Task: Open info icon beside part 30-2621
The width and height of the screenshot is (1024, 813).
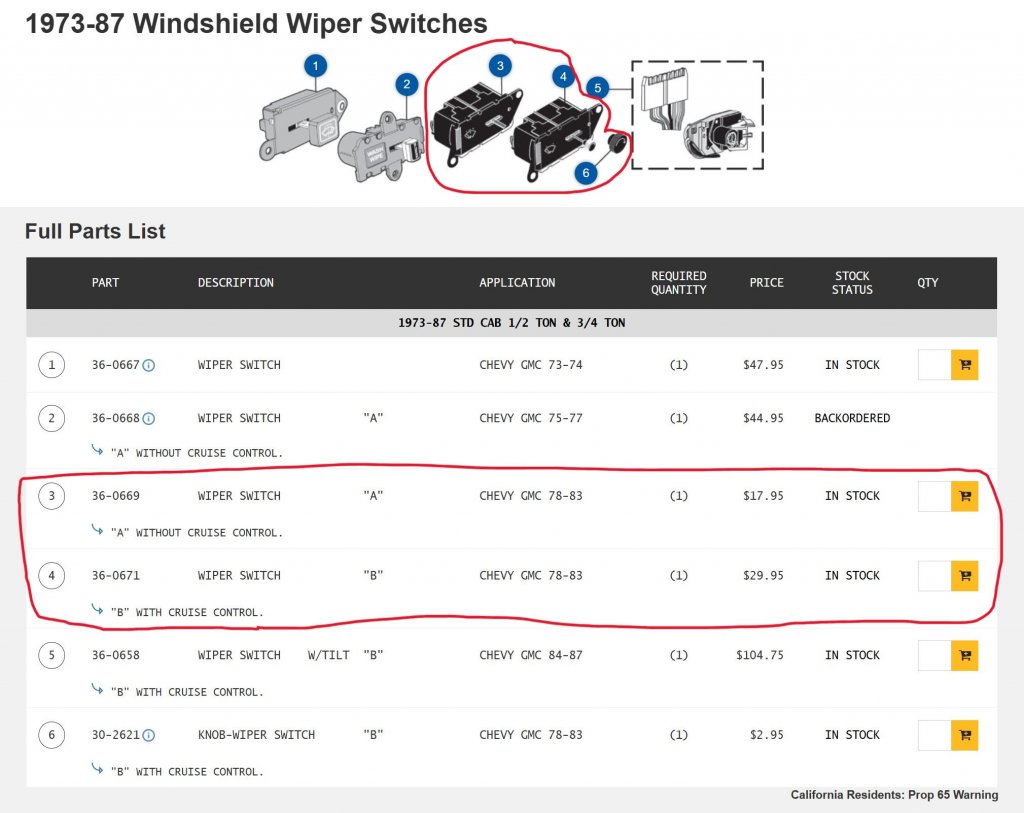Action: click(x=149, y=735)
